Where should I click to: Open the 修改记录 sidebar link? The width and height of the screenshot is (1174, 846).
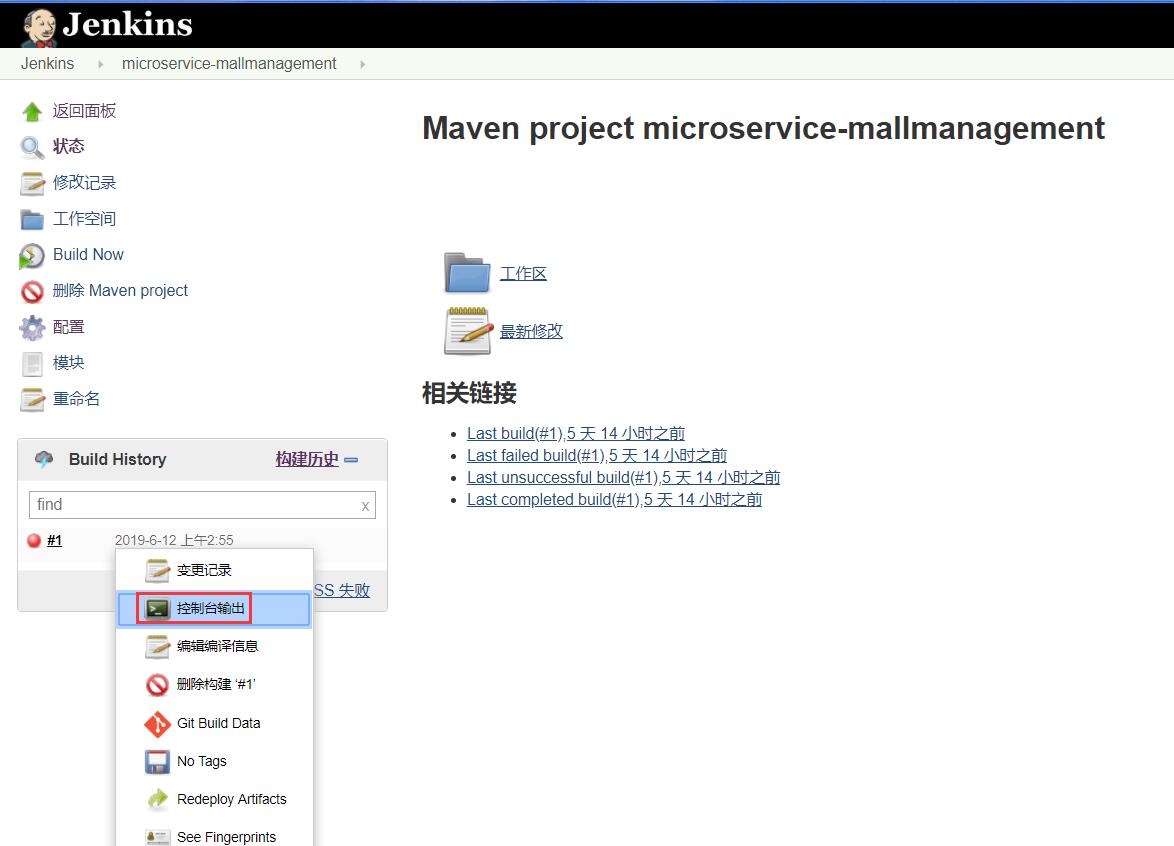point(85,183)
